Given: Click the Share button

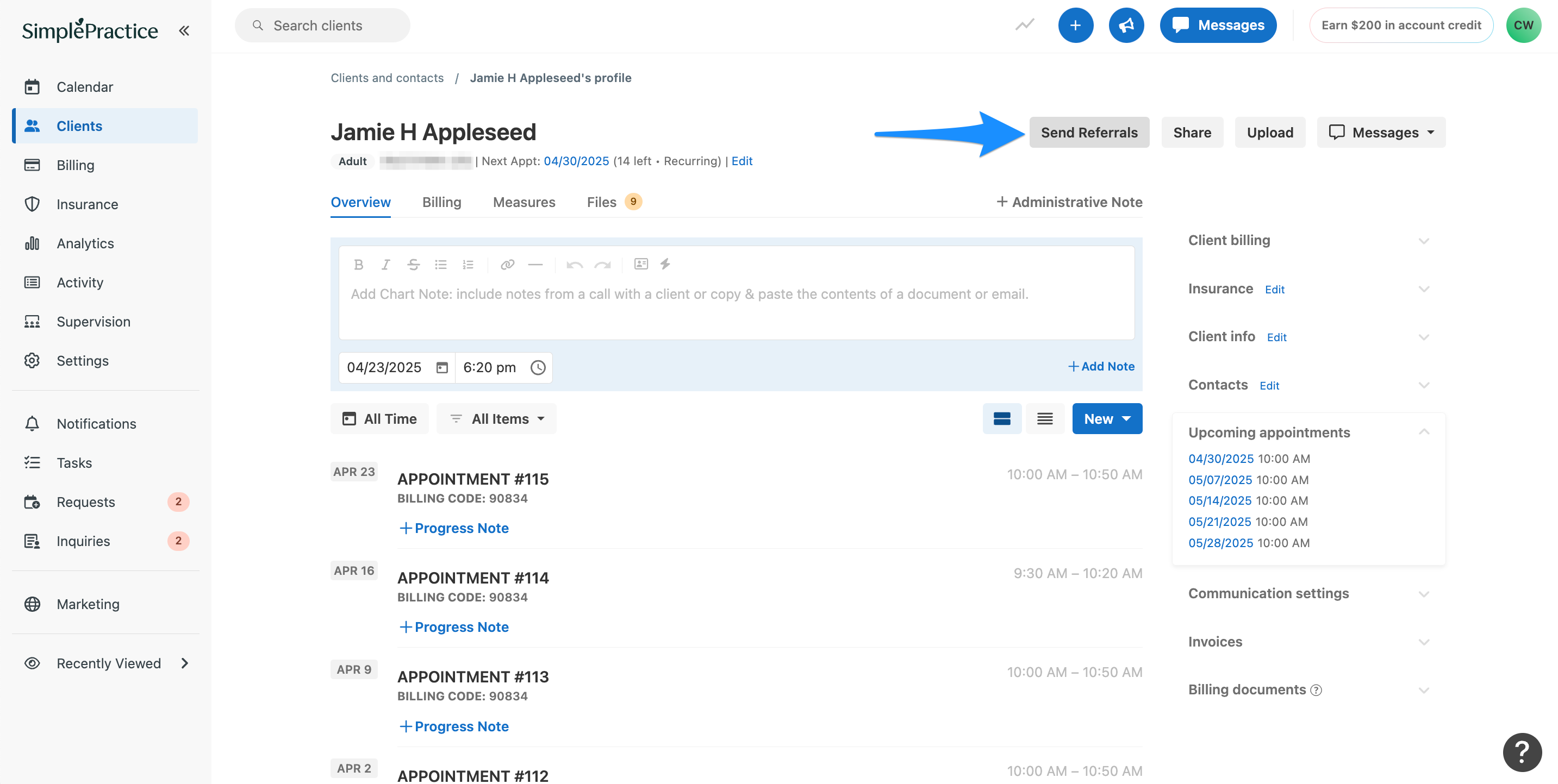Looking at the screenshot, I should point(1192,133).
